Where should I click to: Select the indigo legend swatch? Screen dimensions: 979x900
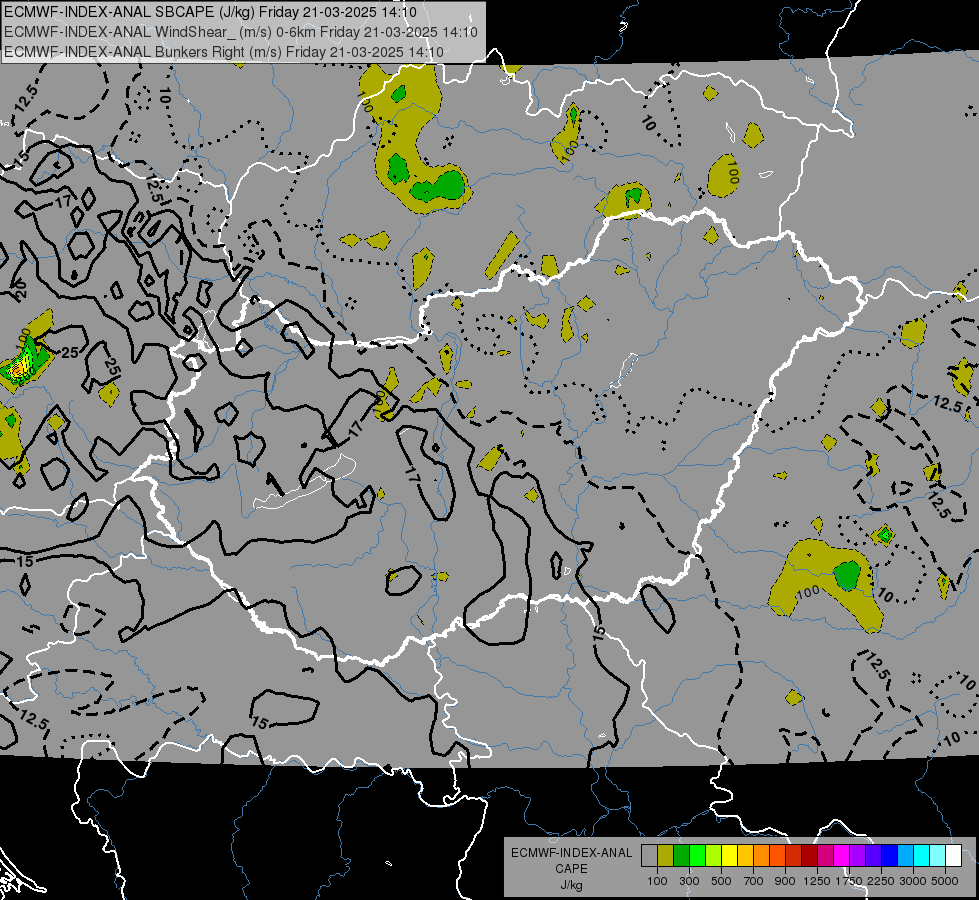(x=873, y=855)
